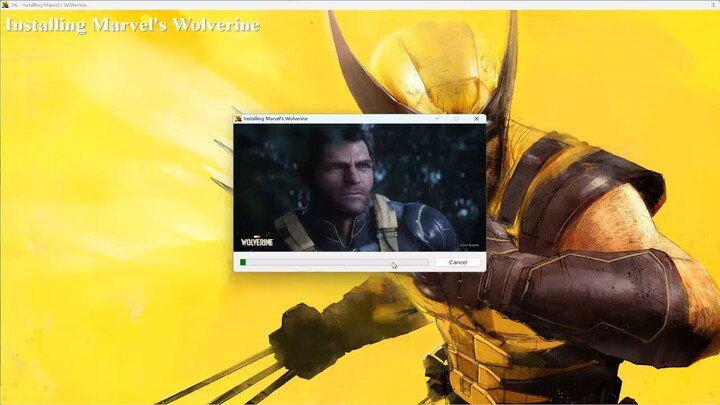Click the dialog title 'Installing Marvel's Wolverine'
The height and width of the screenshot is (405, 720).
coord(276,118)
